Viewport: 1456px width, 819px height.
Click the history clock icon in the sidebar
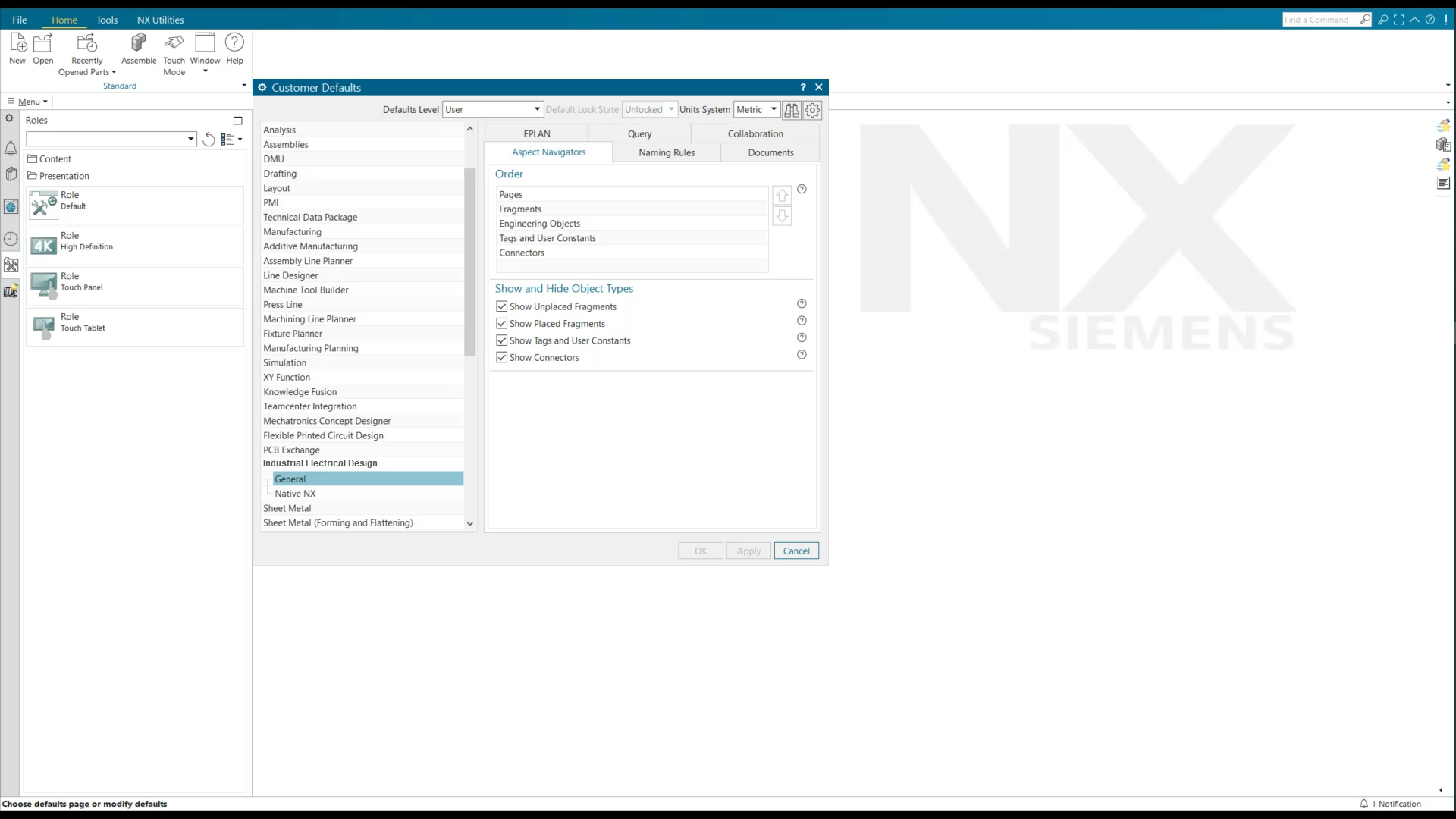click(x=11, y=237)
